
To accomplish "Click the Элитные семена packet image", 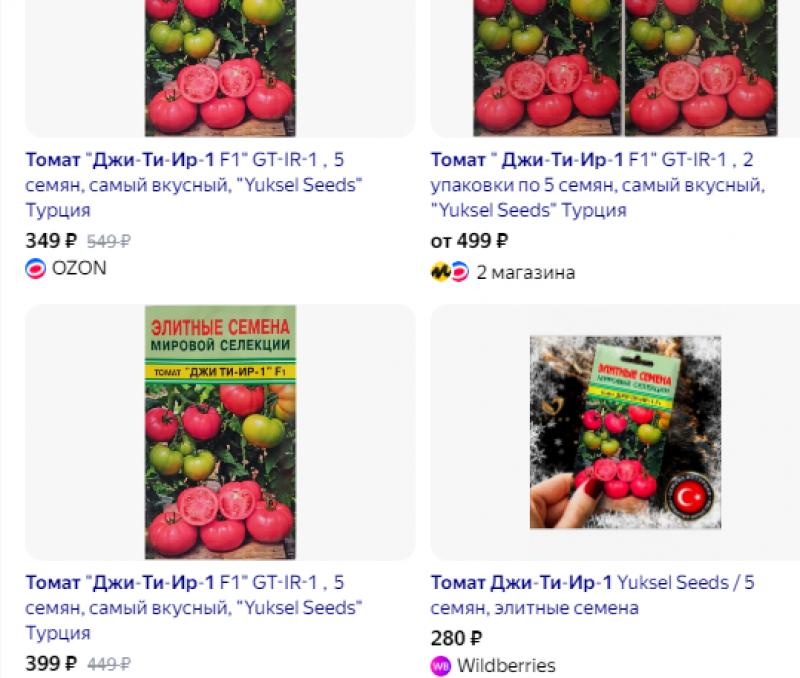I will click(x=220, y=432).
